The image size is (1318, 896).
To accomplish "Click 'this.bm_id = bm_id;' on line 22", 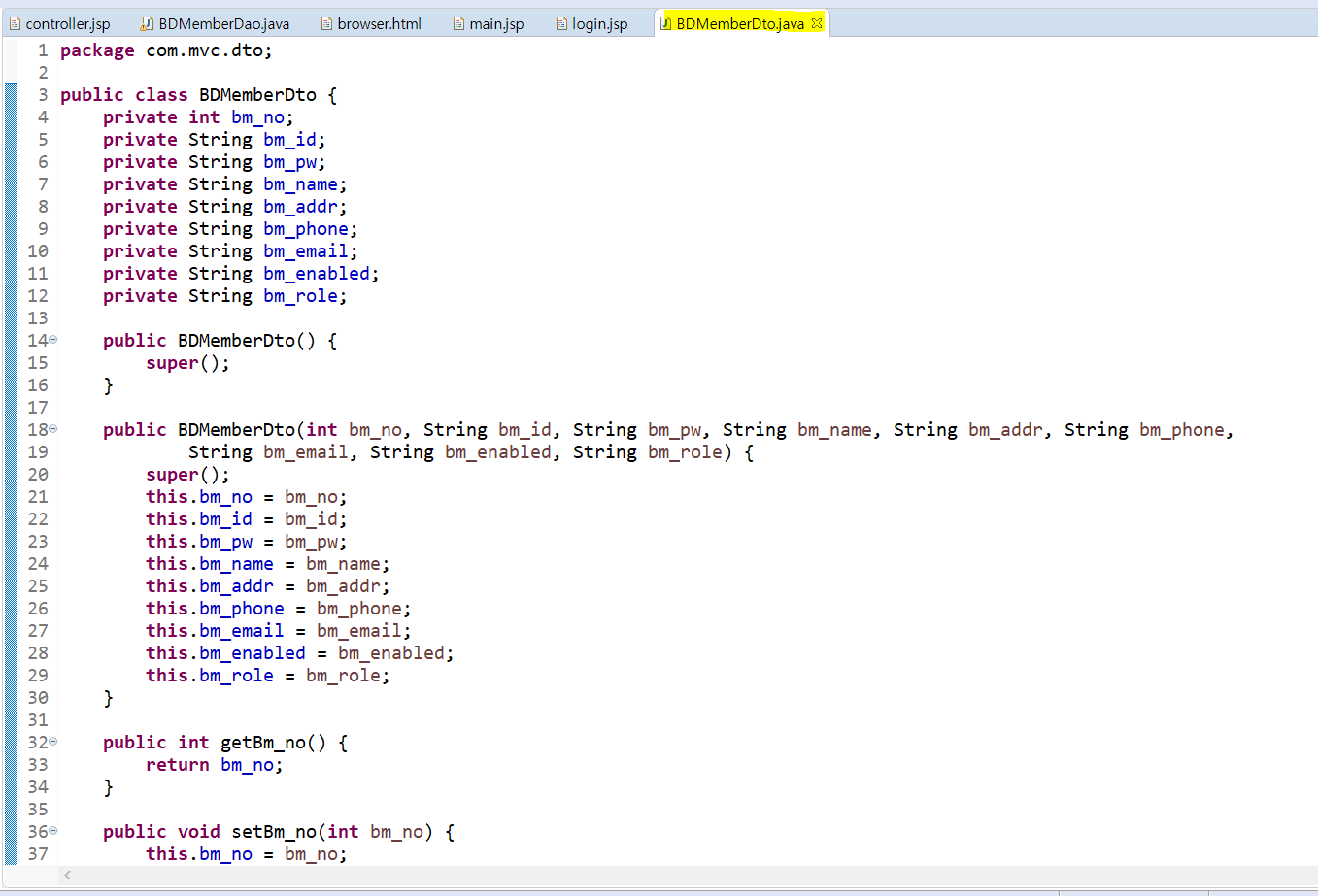I will point(247,519).
